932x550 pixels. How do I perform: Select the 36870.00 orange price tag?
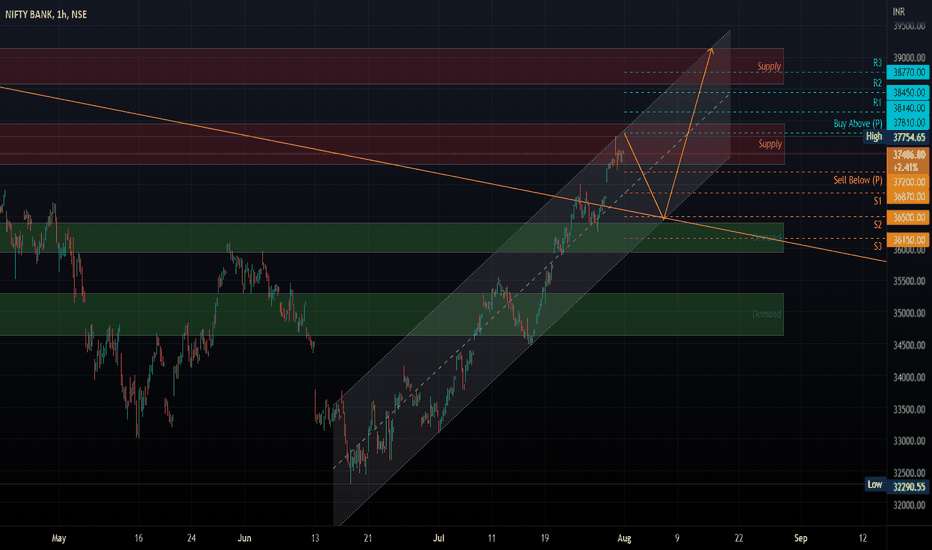(908, 197)
